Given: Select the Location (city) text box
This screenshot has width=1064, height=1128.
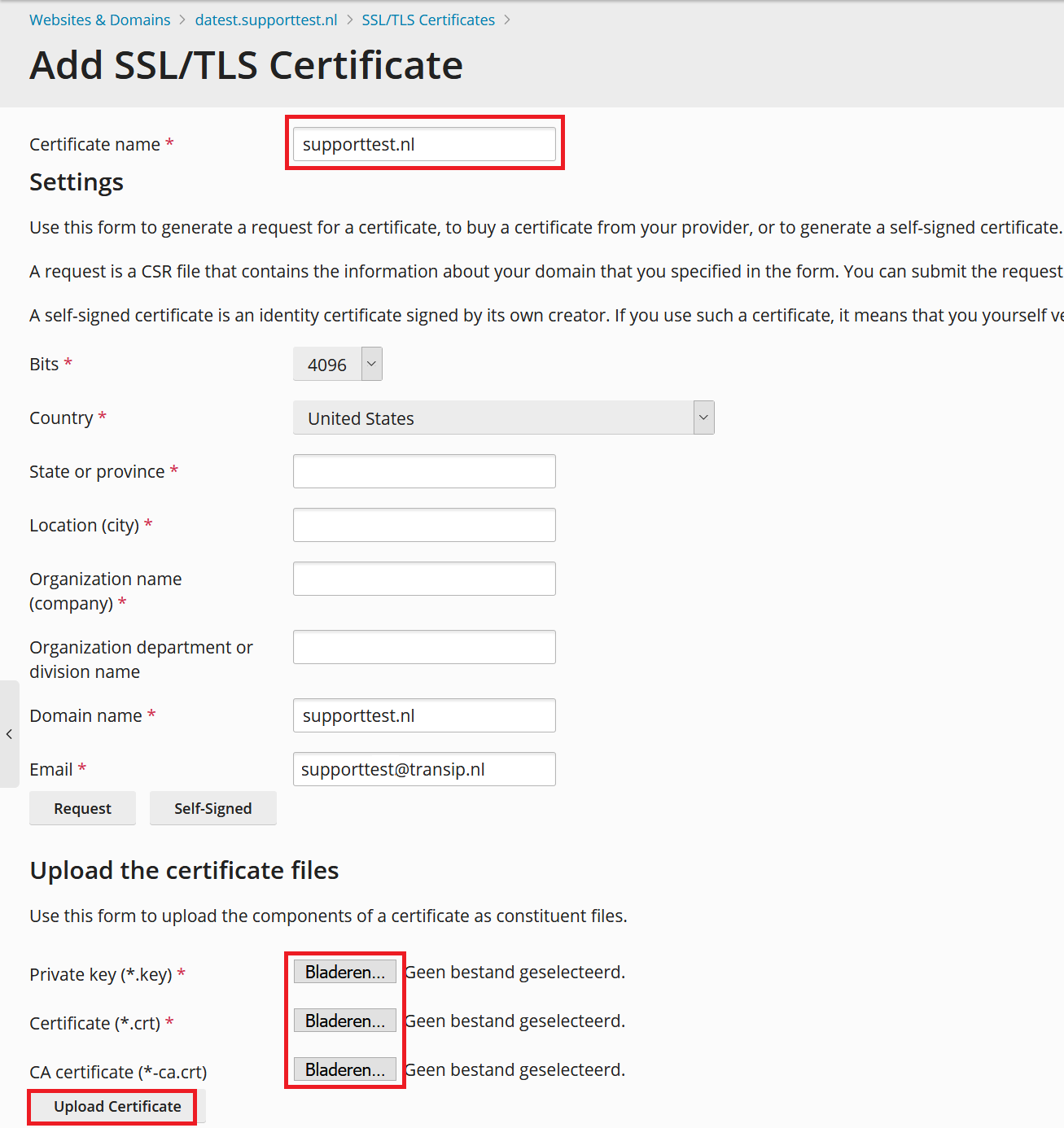Looking at the screenshot, I should (424, 525).
